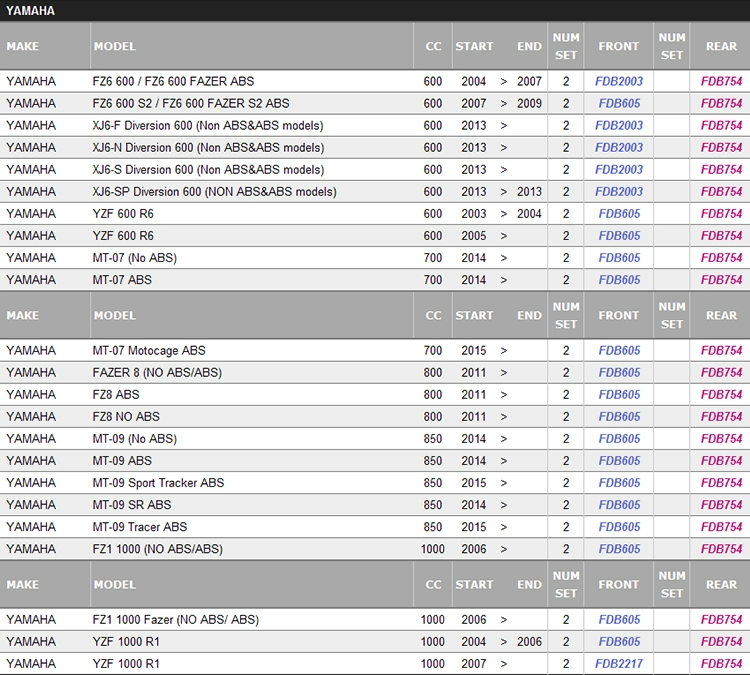Open rear FDB754 for FZ1 1000 Fazer
Viewport: 750px width, 675px height.
(721, 619)
